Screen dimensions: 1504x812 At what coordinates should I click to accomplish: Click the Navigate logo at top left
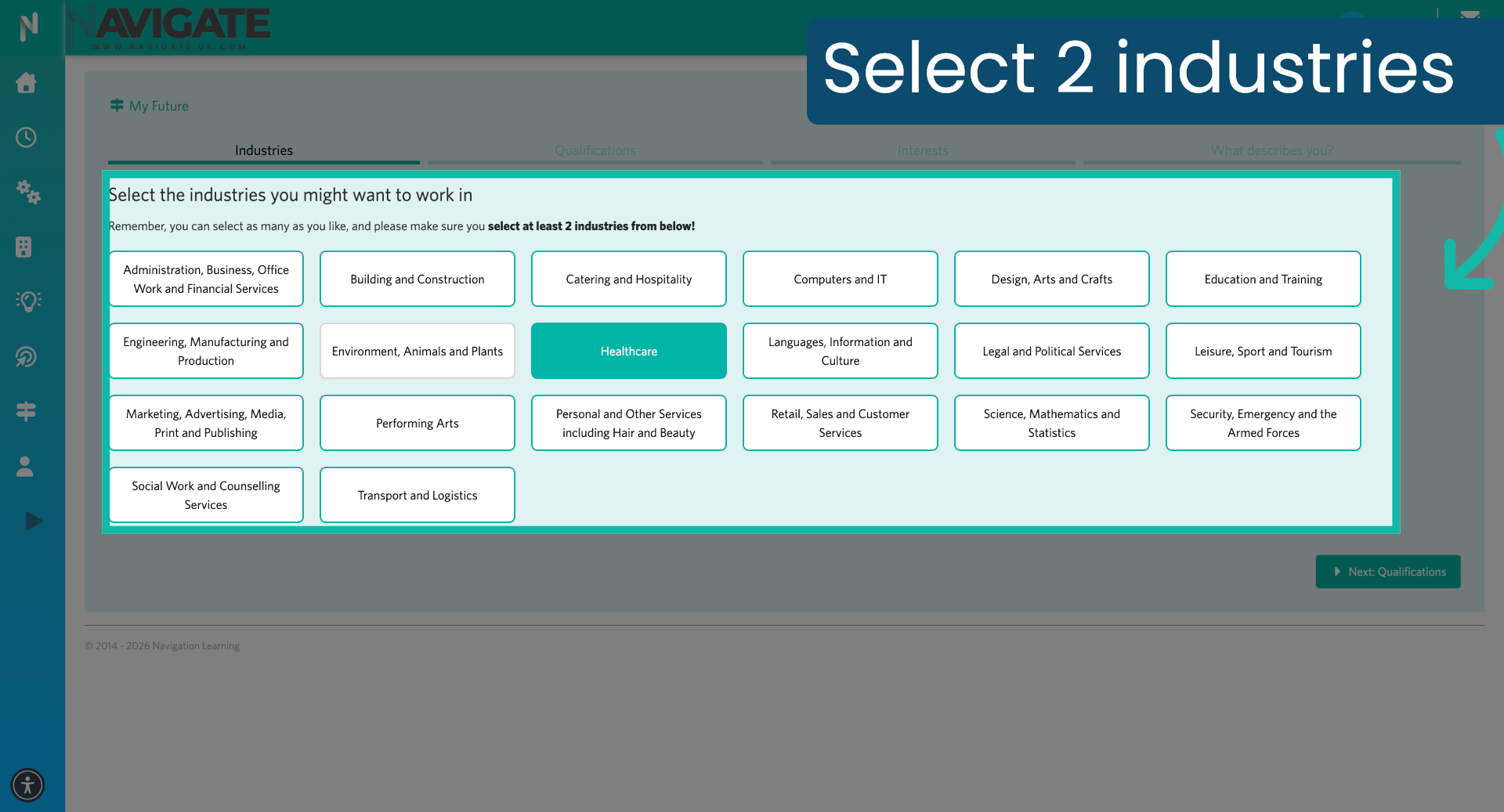coord(168,26)
